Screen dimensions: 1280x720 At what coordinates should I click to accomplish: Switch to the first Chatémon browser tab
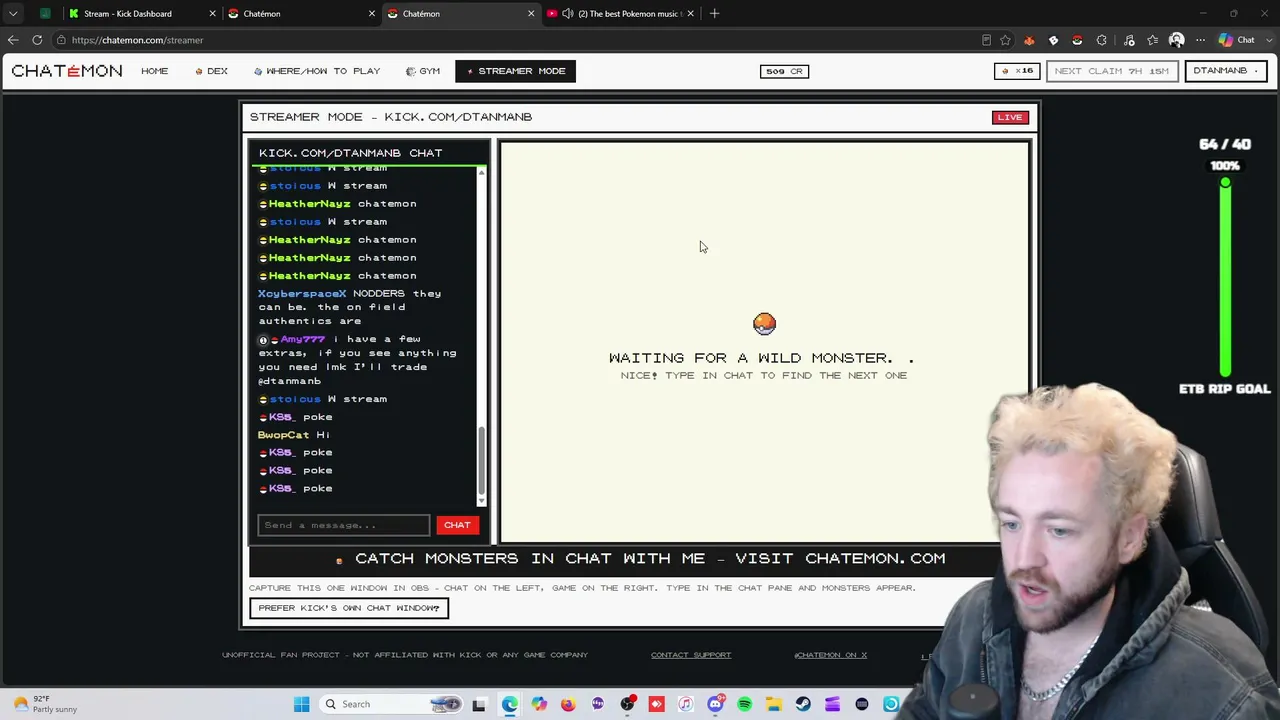tap(300, 13)
